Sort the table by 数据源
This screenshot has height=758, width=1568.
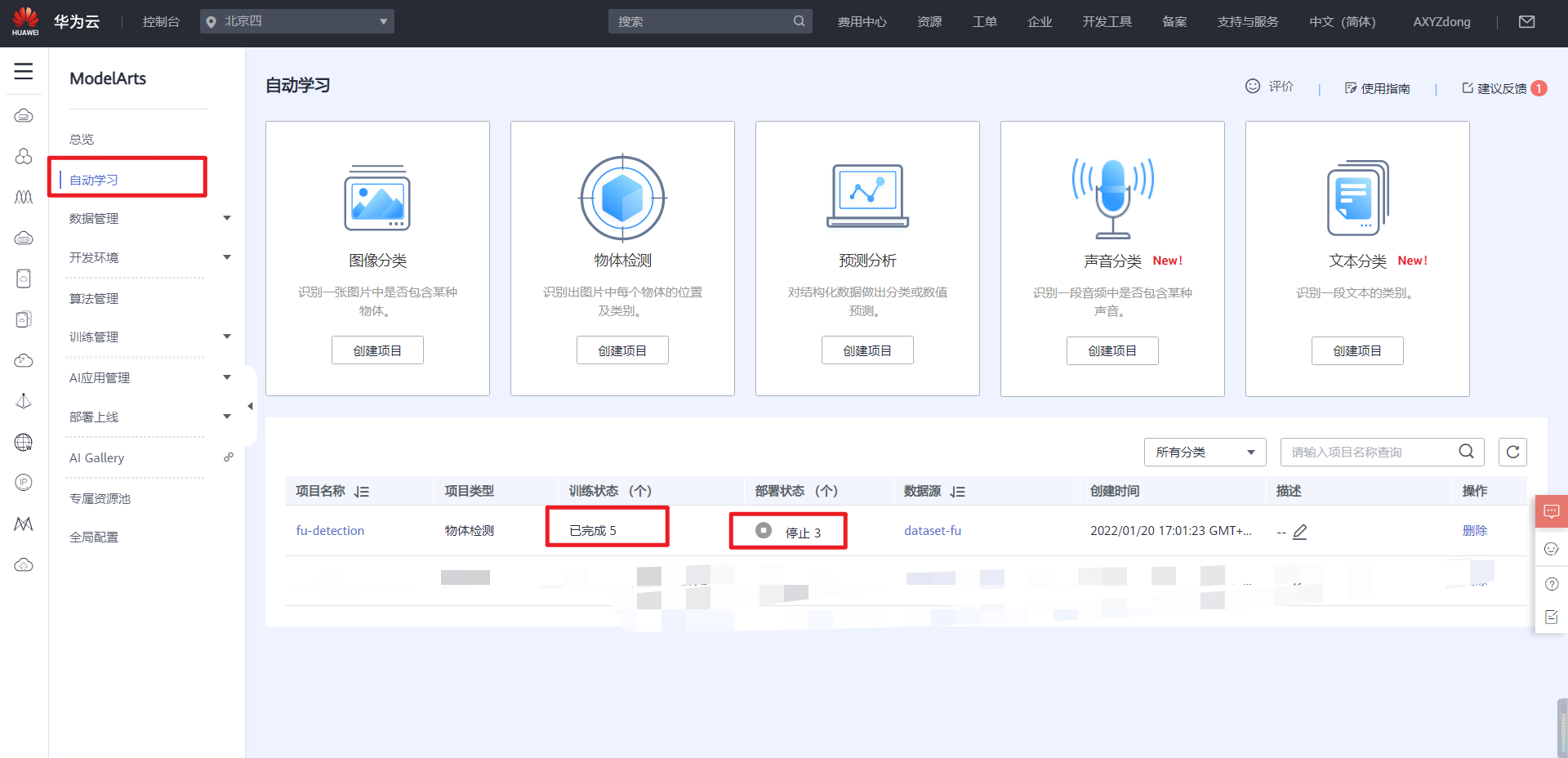tap(958, 492)
